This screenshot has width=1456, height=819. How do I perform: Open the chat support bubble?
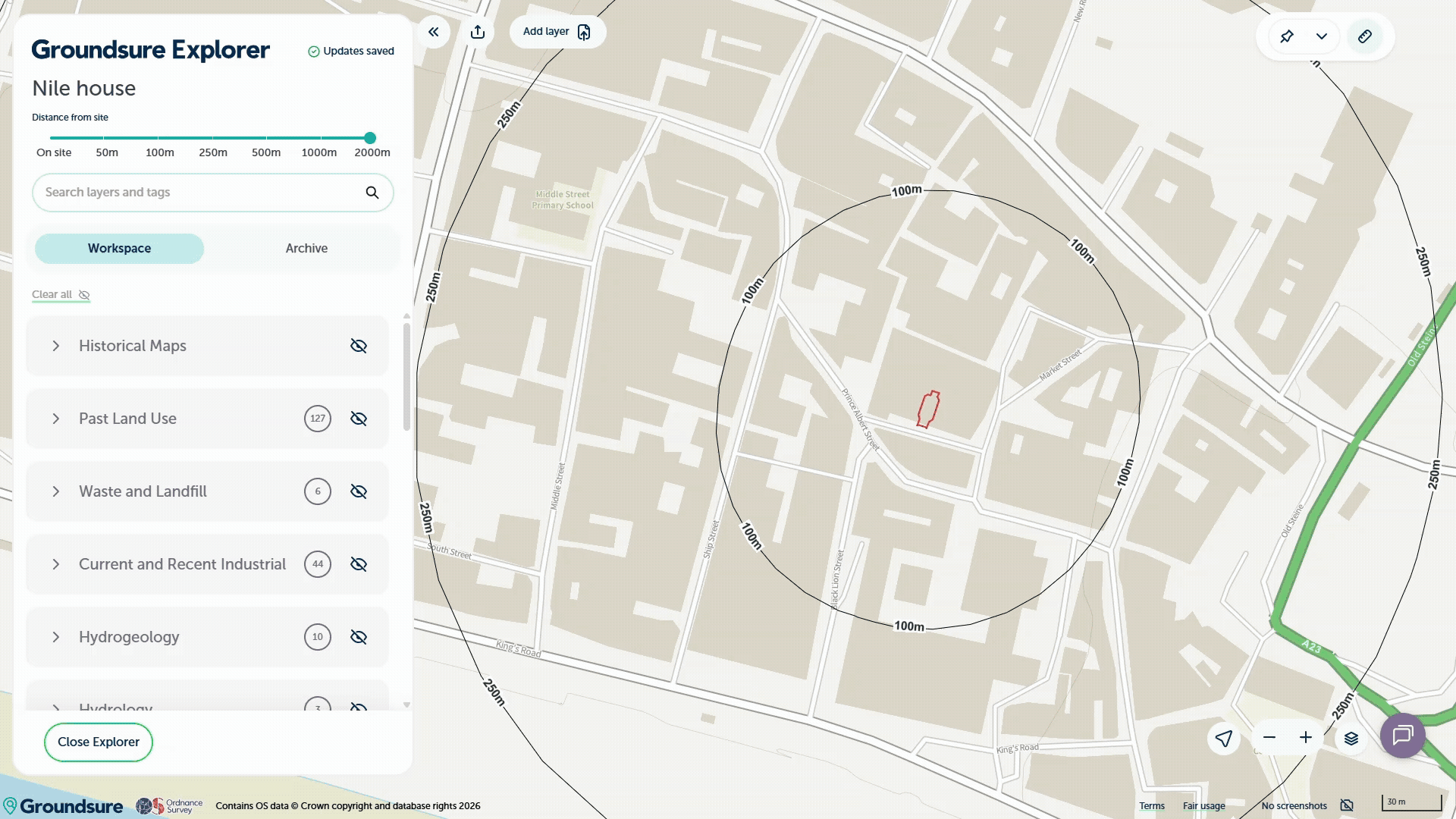click(1403, 735)
